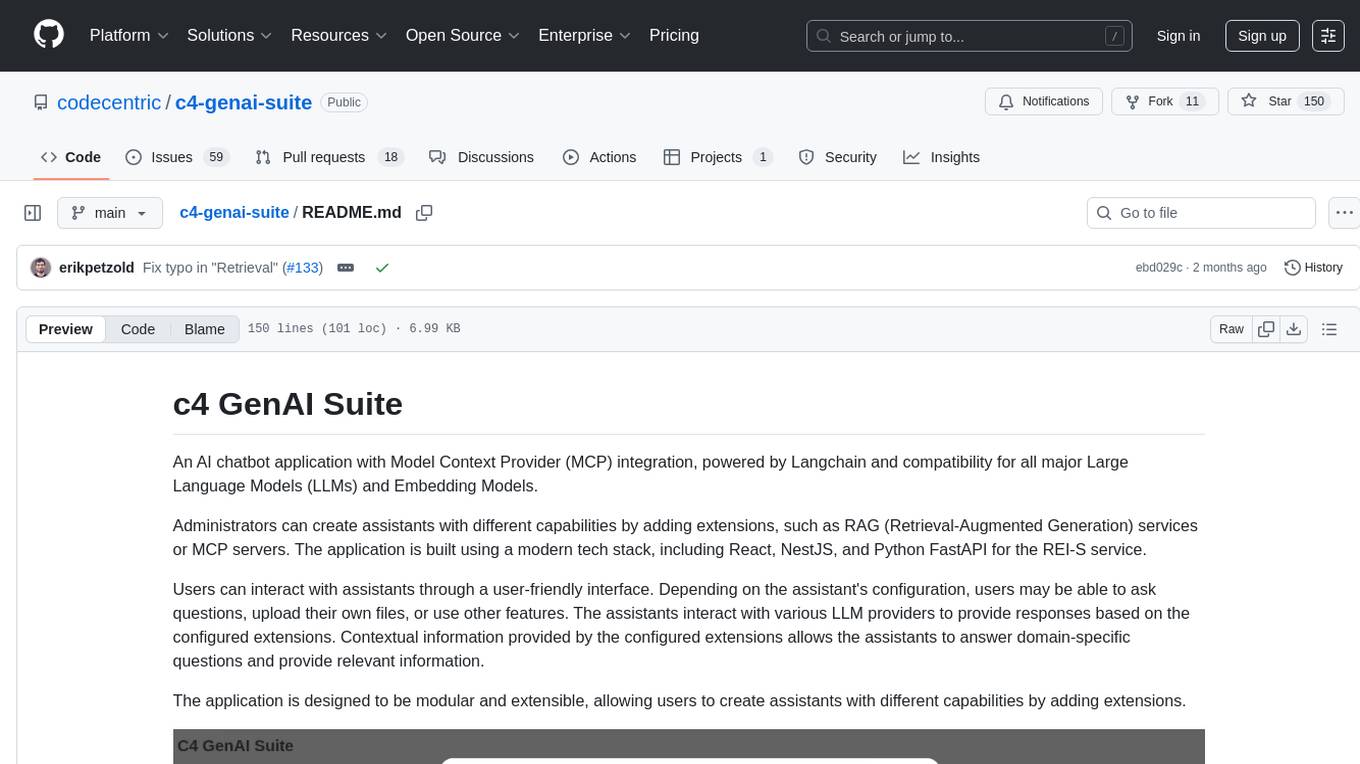Image resolution: width=1360 pixels, height=764 pixels.
Task: Open the commit ebd029c link
Action: click(x=1159, y=268)
